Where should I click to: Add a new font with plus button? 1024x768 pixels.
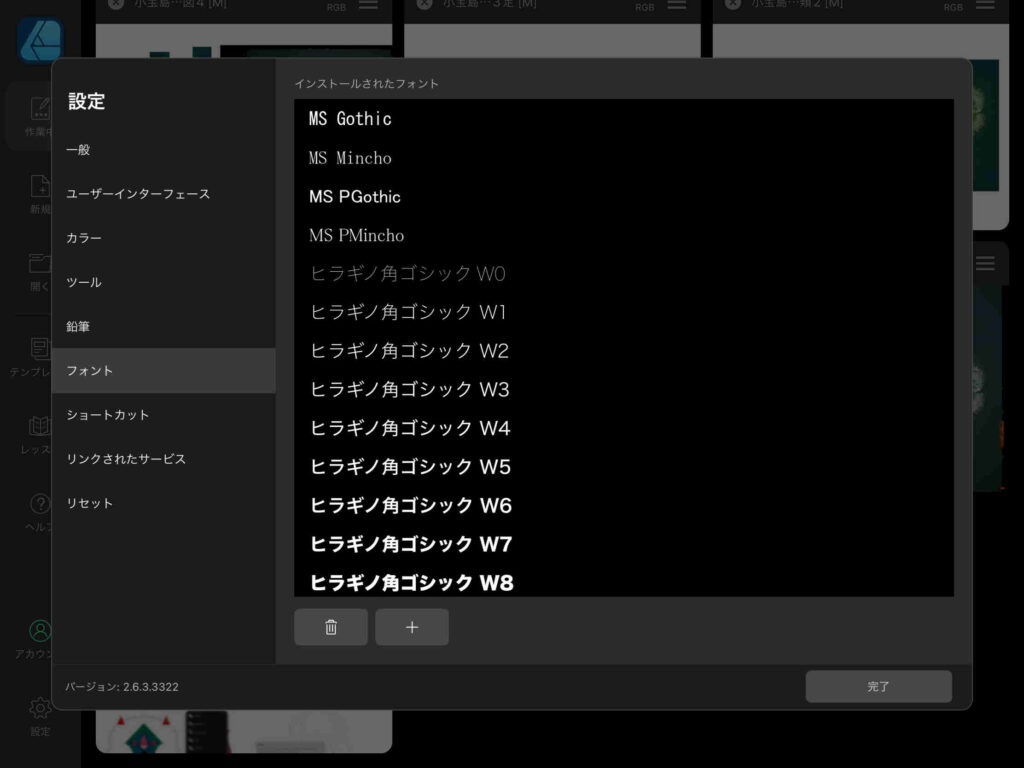(x=411, y=627)
